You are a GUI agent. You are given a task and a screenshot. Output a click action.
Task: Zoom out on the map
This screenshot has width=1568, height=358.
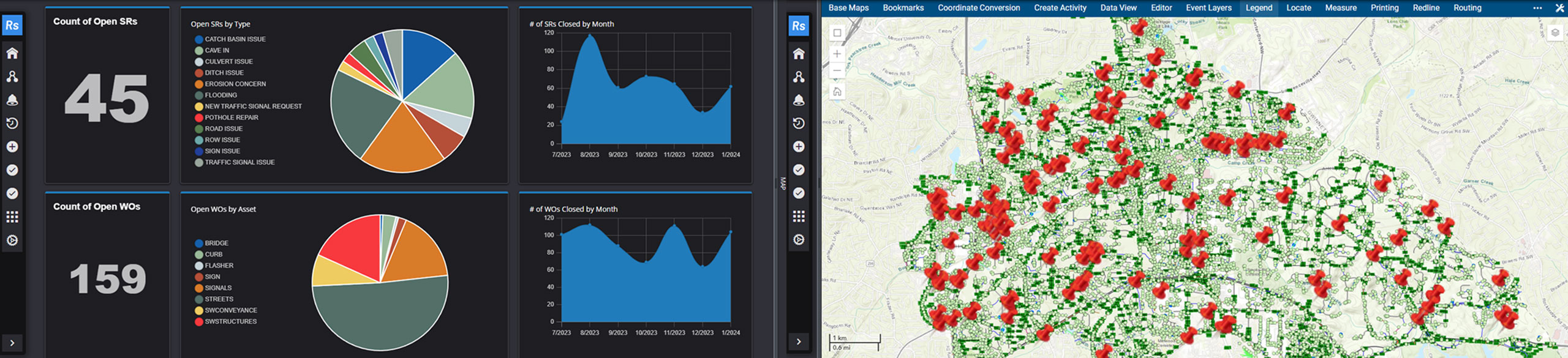(837, 70)
